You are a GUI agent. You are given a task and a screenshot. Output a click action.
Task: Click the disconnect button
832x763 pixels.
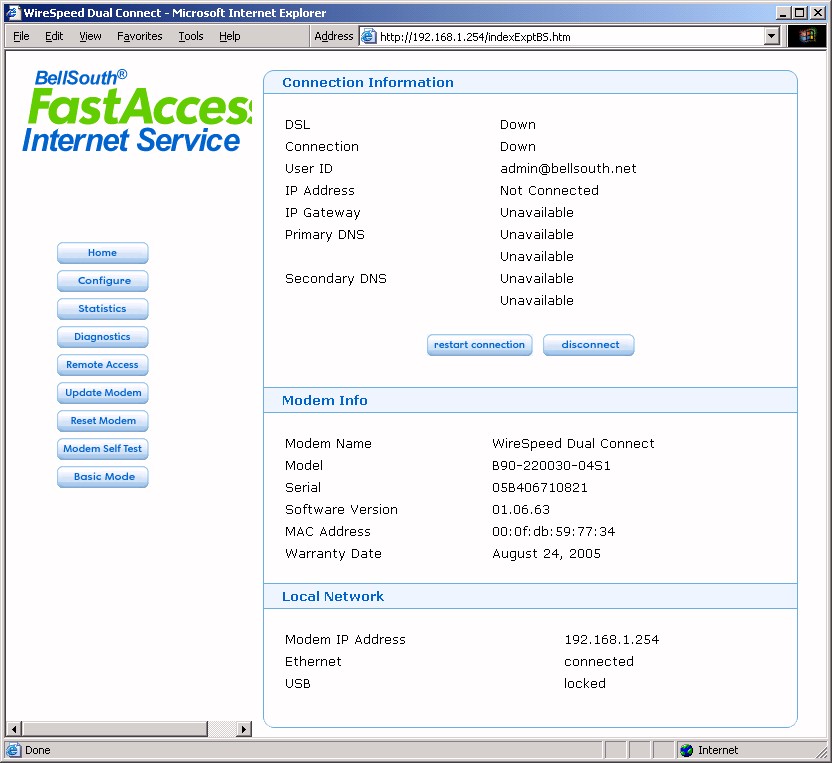589,345
